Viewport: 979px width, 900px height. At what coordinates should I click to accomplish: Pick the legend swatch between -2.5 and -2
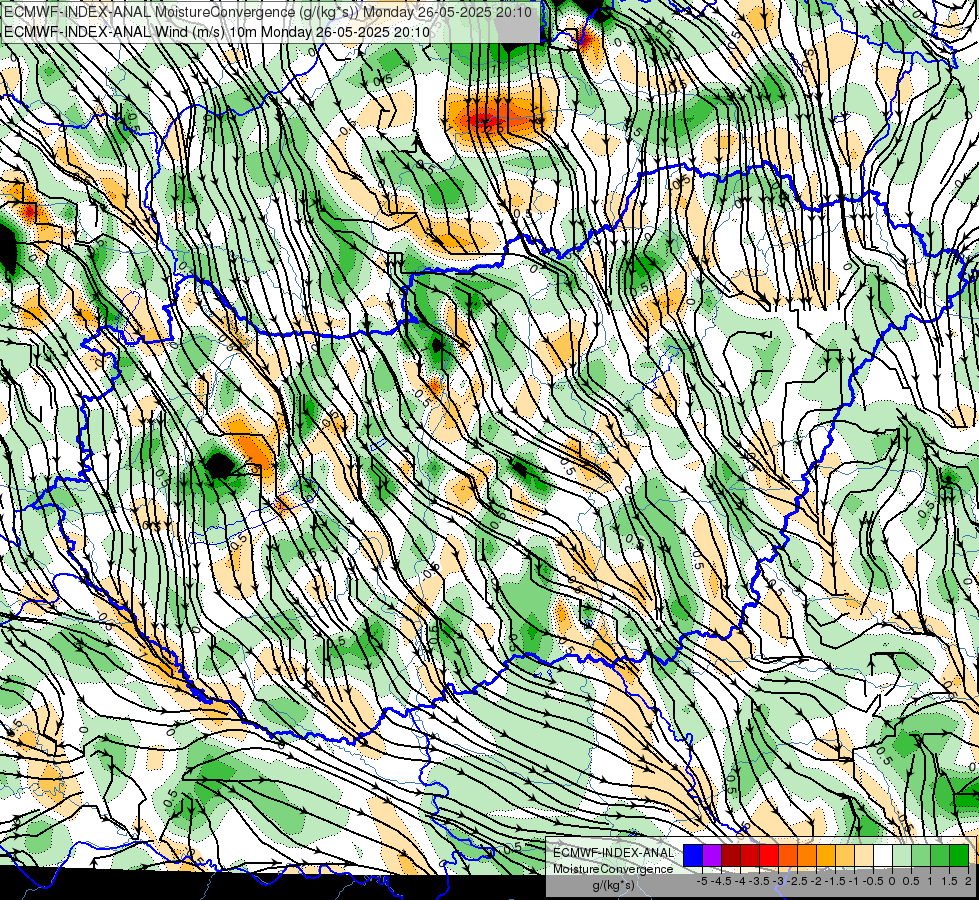click(x=807, y=855)
